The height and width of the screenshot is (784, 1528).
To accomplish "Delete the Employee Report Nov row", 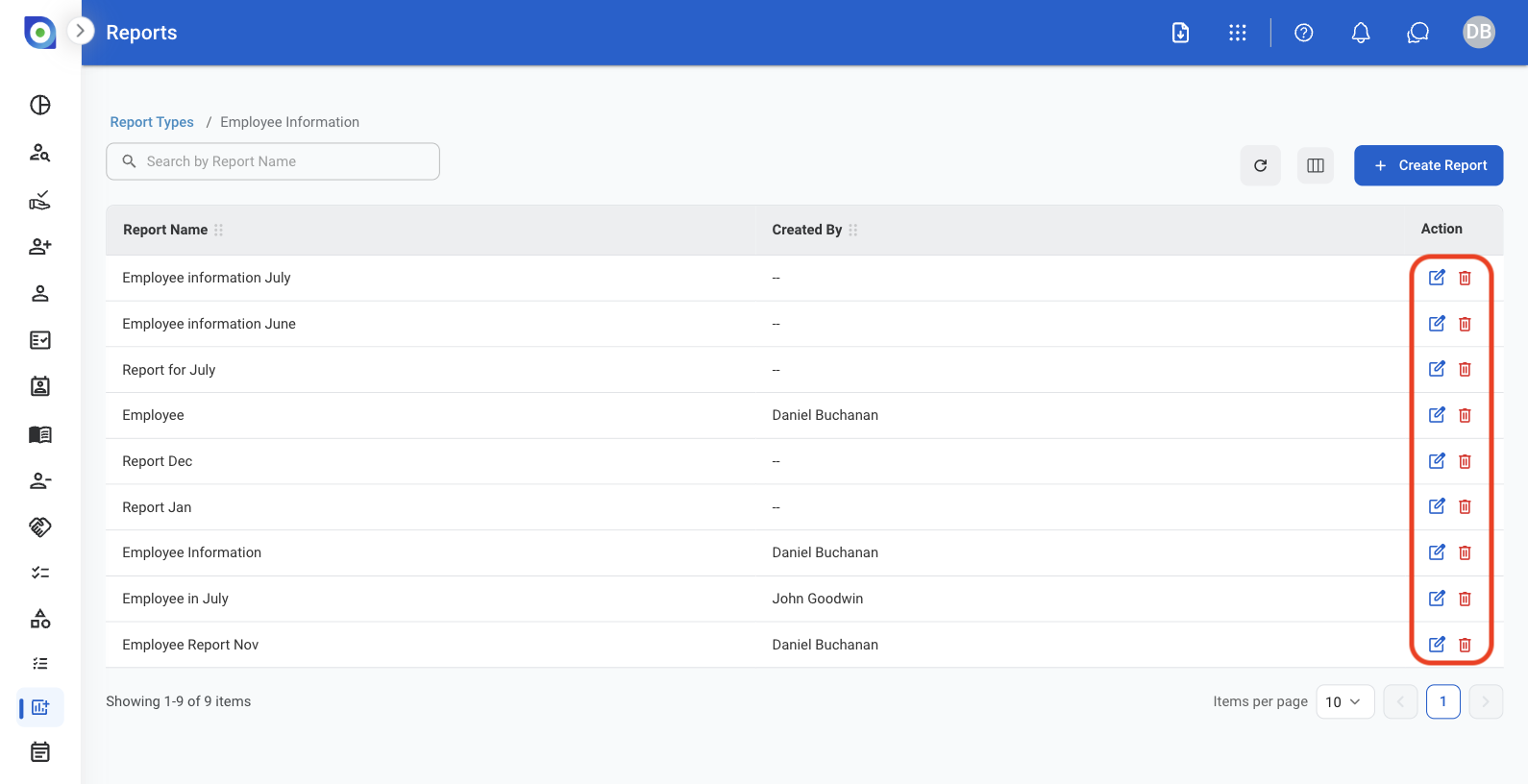I will pyautogui.click(x=1466, y=645).
